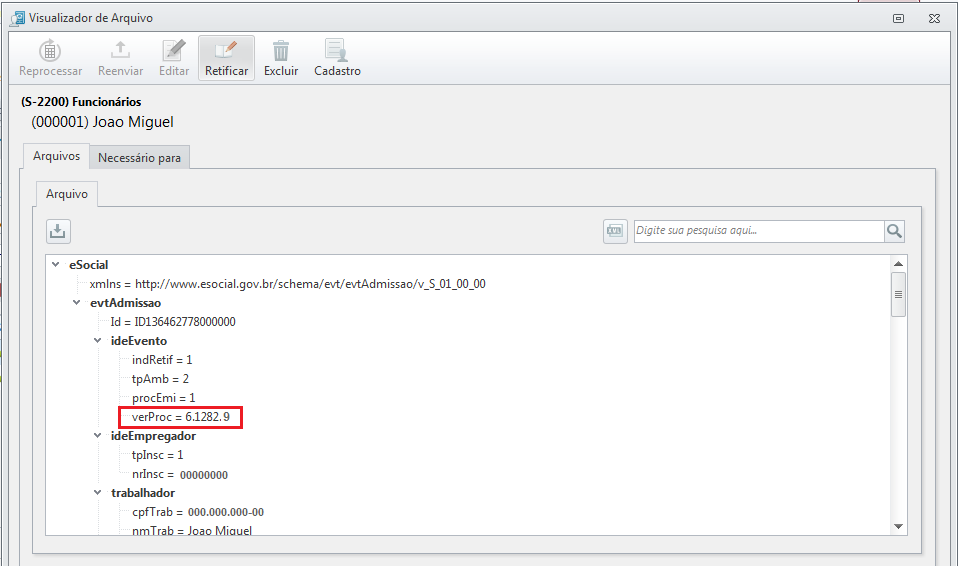Click the trabalhador node label
This screenshot has height=566, width=959.
[143, 493]
